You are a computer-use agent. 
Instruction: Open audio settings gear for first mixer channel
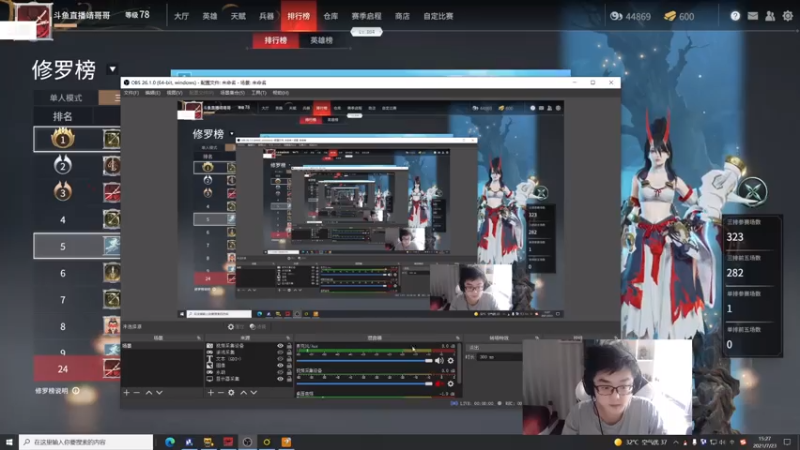click(451, 361)
